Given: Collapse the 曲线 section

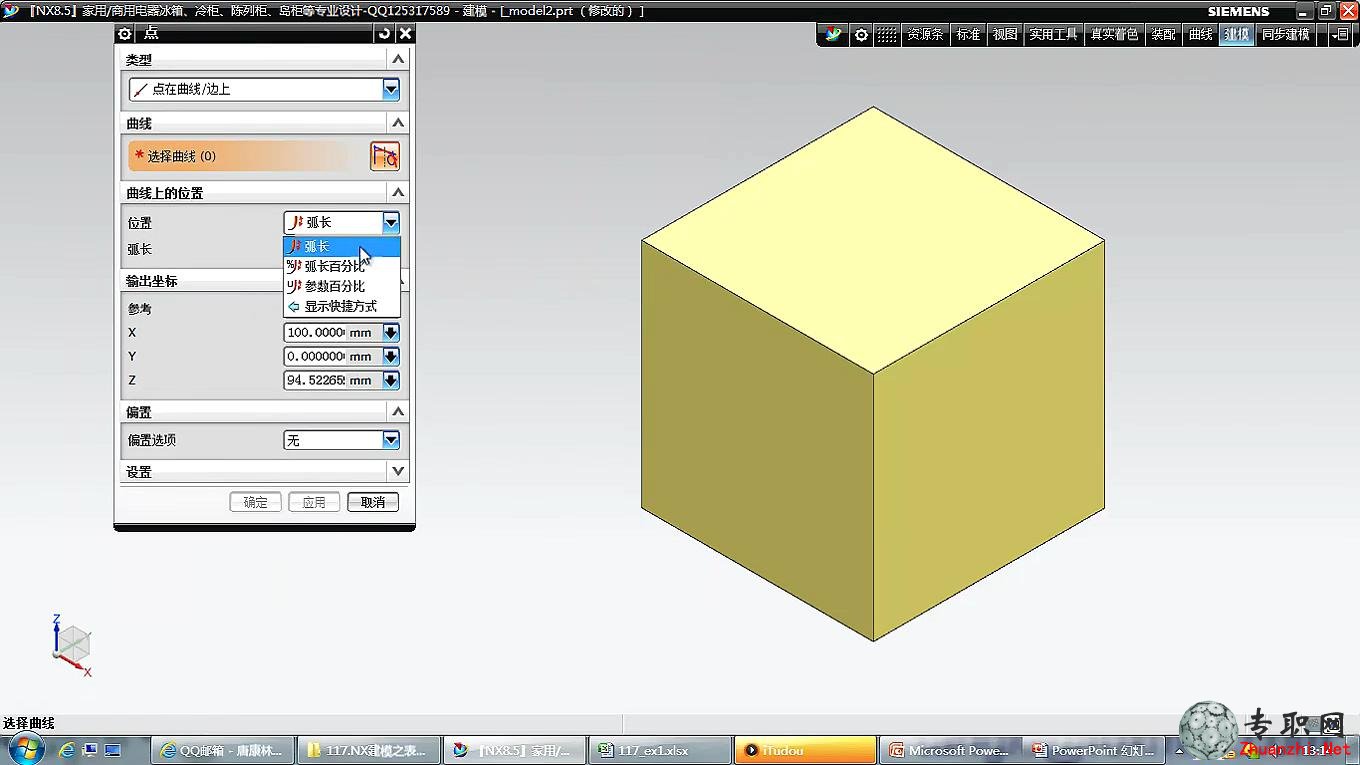Looking at the screenshot, I should (x=398, y=123).
